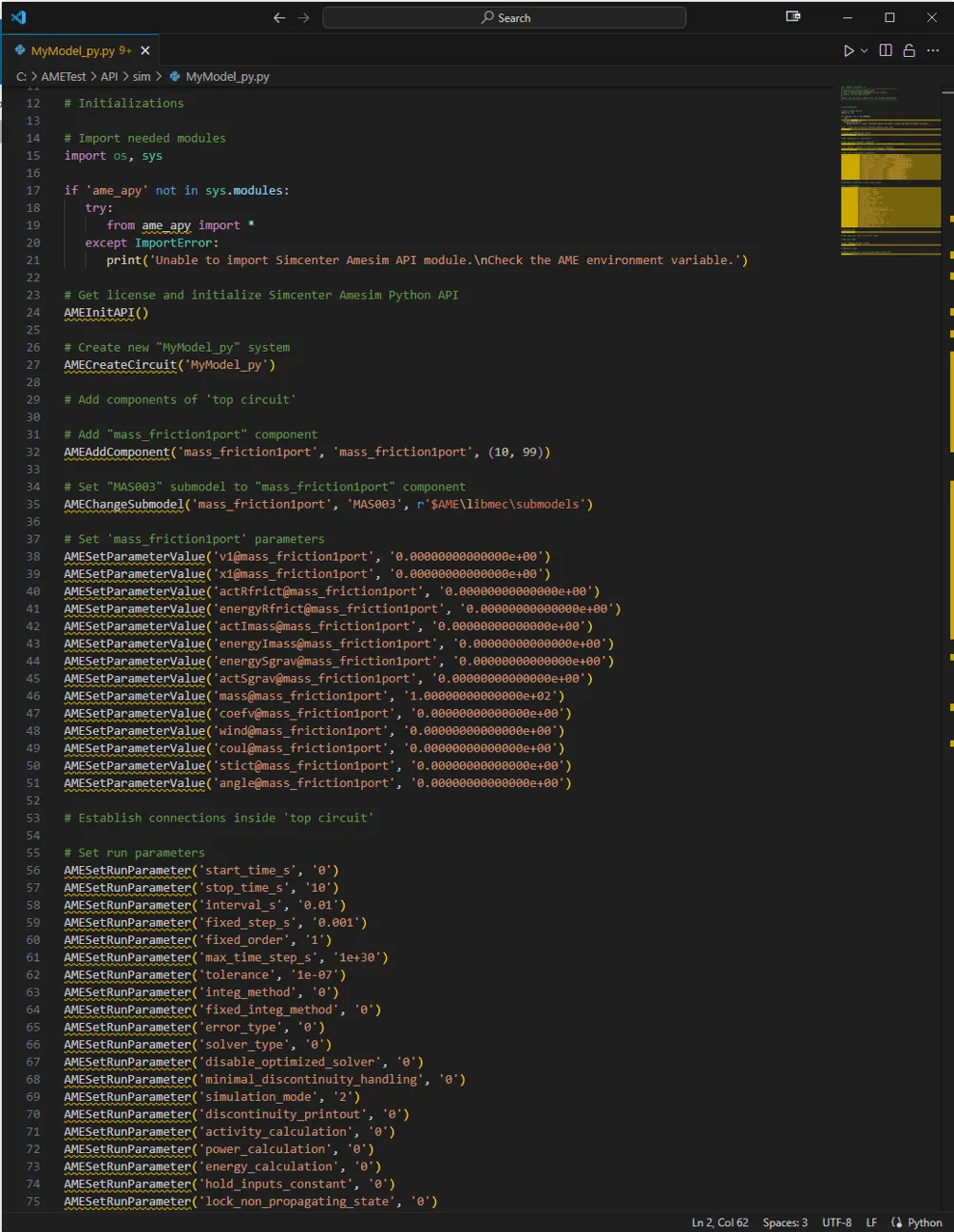Close the MyModel_py.py tab
Image resolution: width=954 pixels, height=1232 pixels.
click(x=145, y=50)
